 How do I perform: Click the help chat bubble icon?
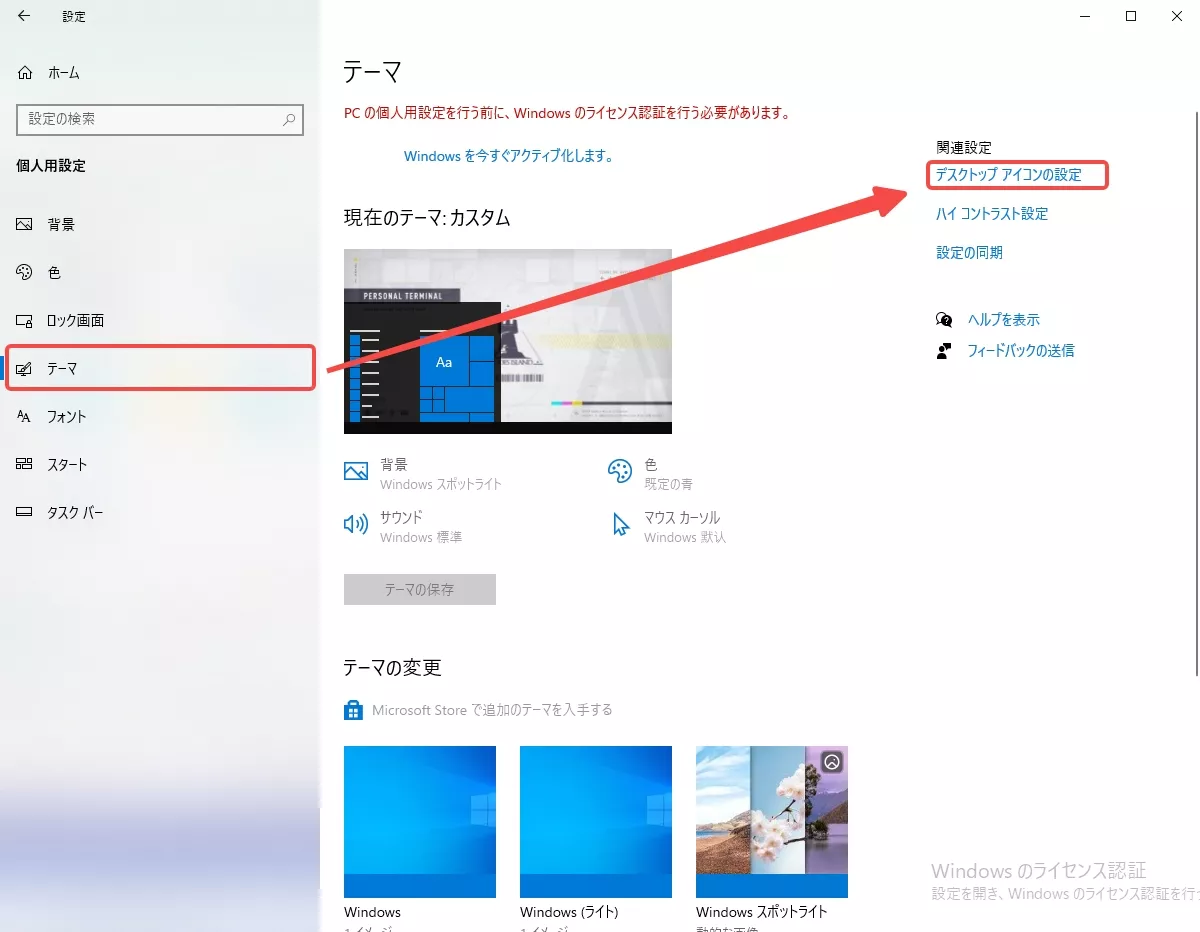click(x=944, y=320)
